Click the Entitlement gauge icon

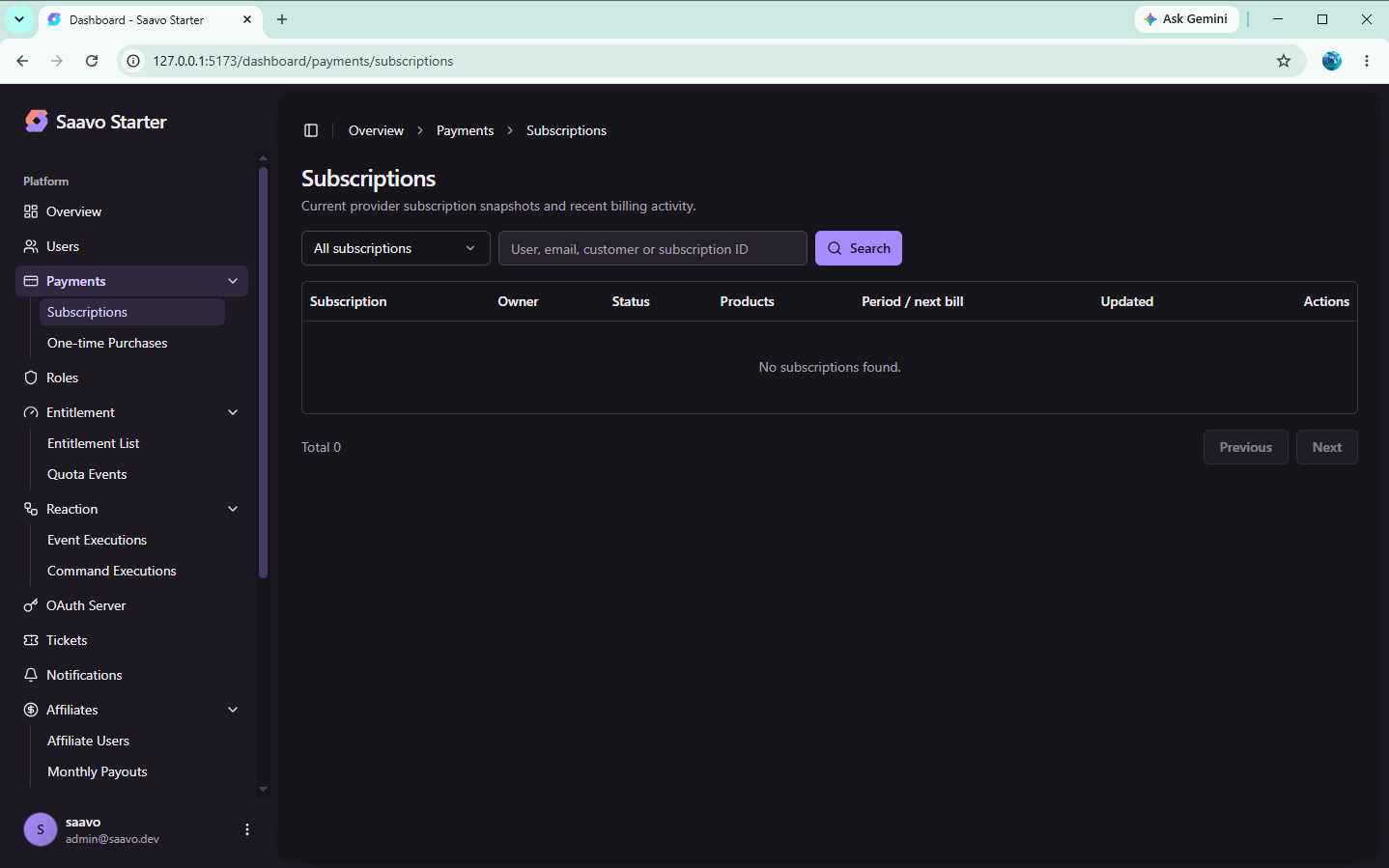[31, 412]
